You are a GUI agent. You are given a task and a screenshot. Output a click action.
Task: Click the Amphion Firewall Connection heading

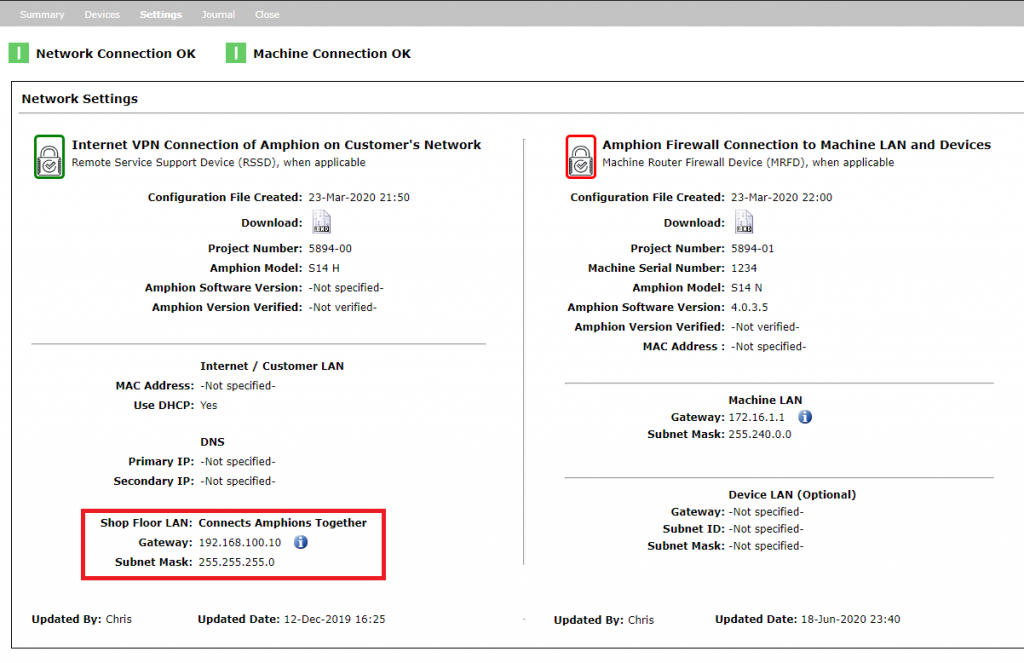point(796,144)
